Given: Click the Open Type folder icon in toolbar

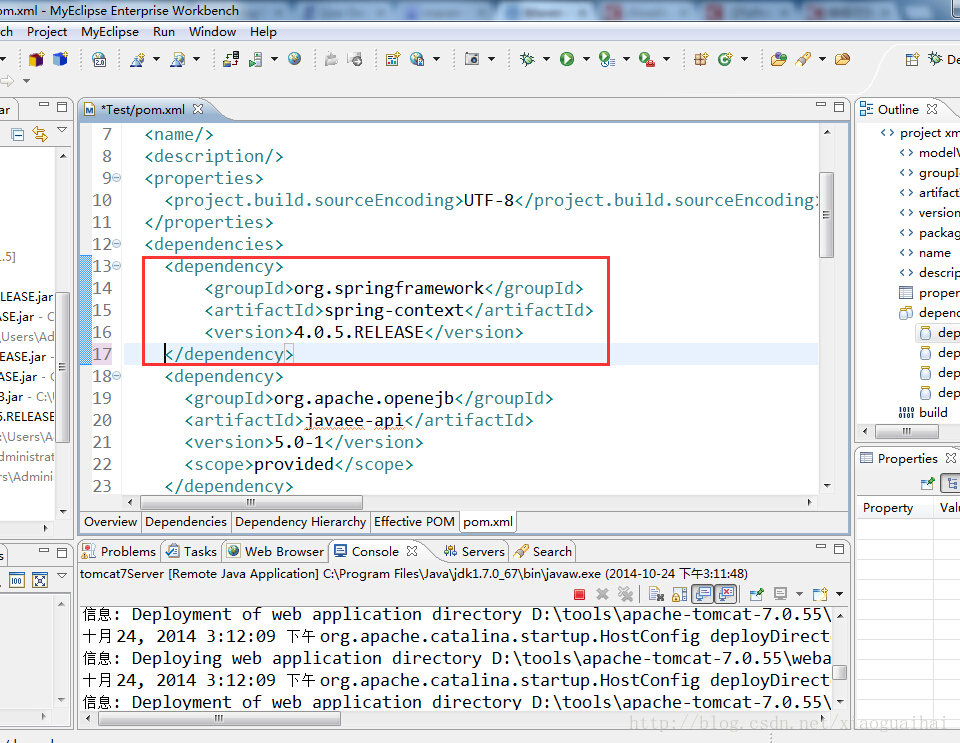Looking at the screenshot, I should (x=778, y=59).
